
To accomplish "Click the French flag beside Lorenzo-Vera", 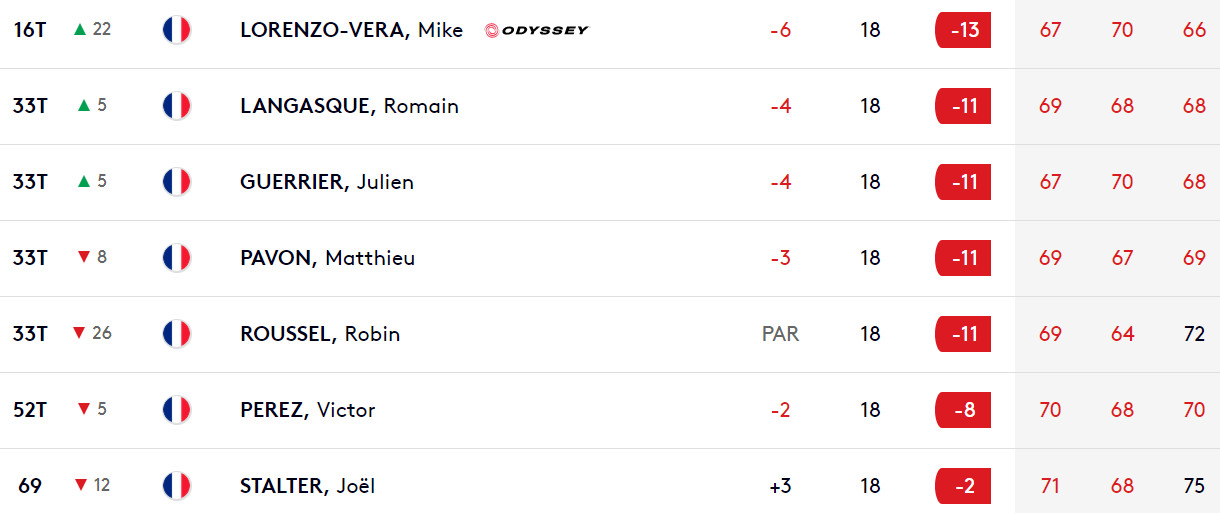I will 176,29.
